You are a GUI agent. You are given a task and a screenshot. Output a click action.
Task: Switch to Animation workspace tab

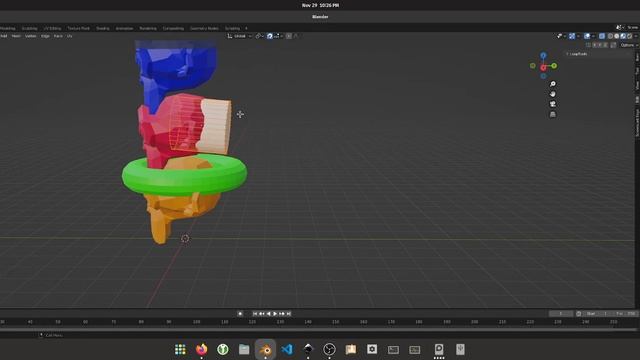(x=124, y=28)
